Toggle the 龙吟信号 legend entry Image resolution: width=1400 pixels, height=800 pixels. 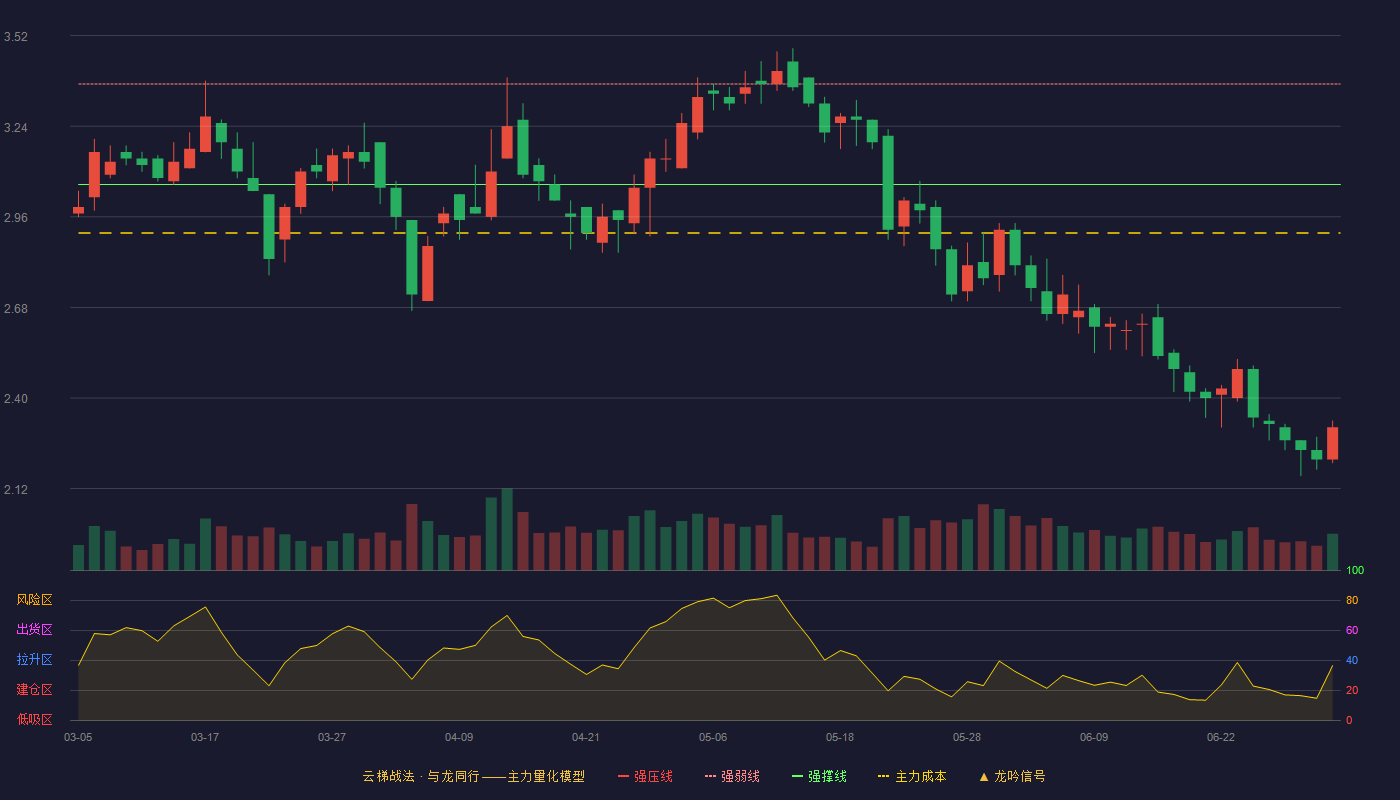pyautogui.click(x=1011, y=776)
